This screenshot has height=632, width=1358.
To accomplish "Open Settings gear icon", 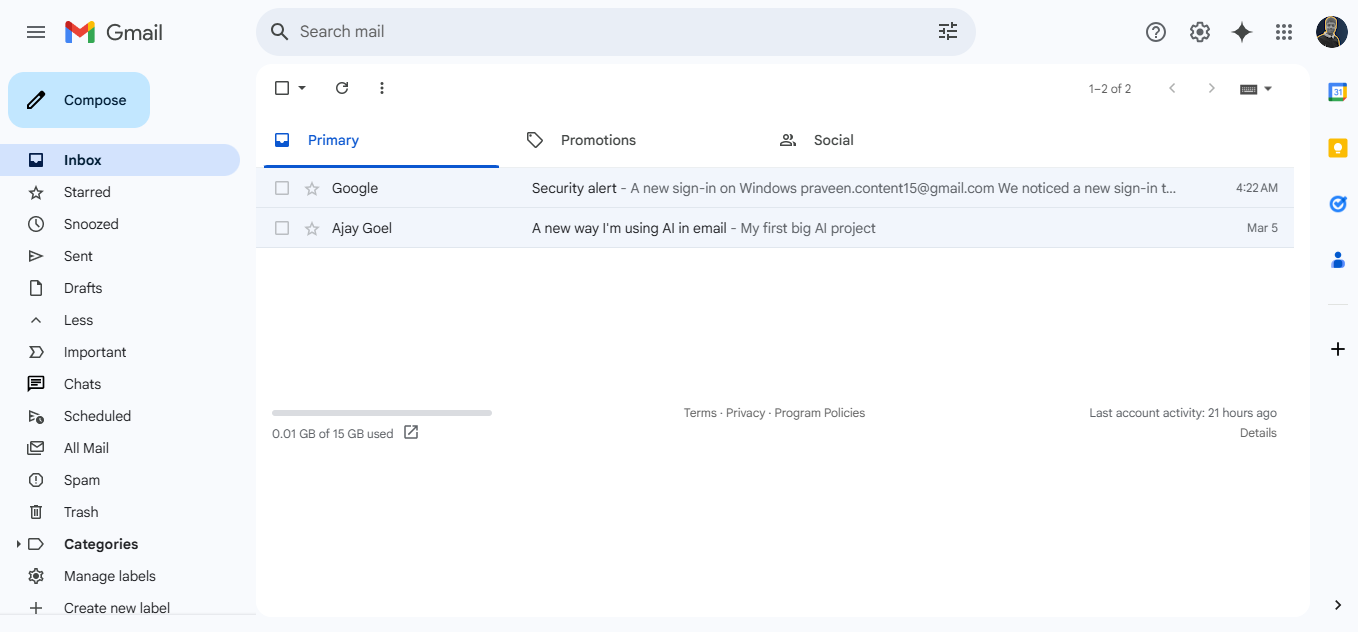I will [x=1199, y=32].
